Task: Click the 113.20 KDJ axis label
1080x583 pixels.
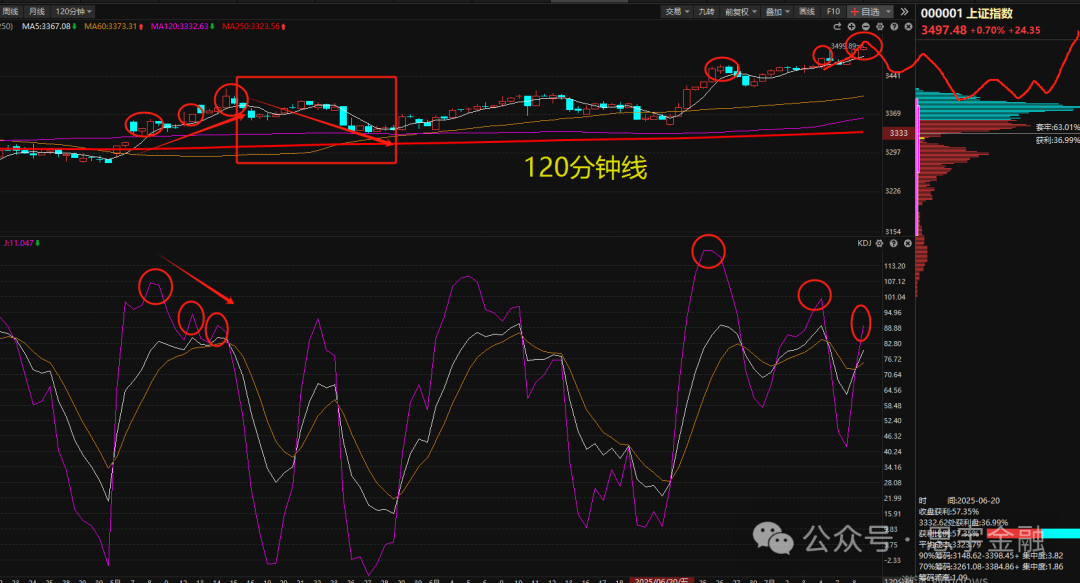Action: click(x=894, y=266)
